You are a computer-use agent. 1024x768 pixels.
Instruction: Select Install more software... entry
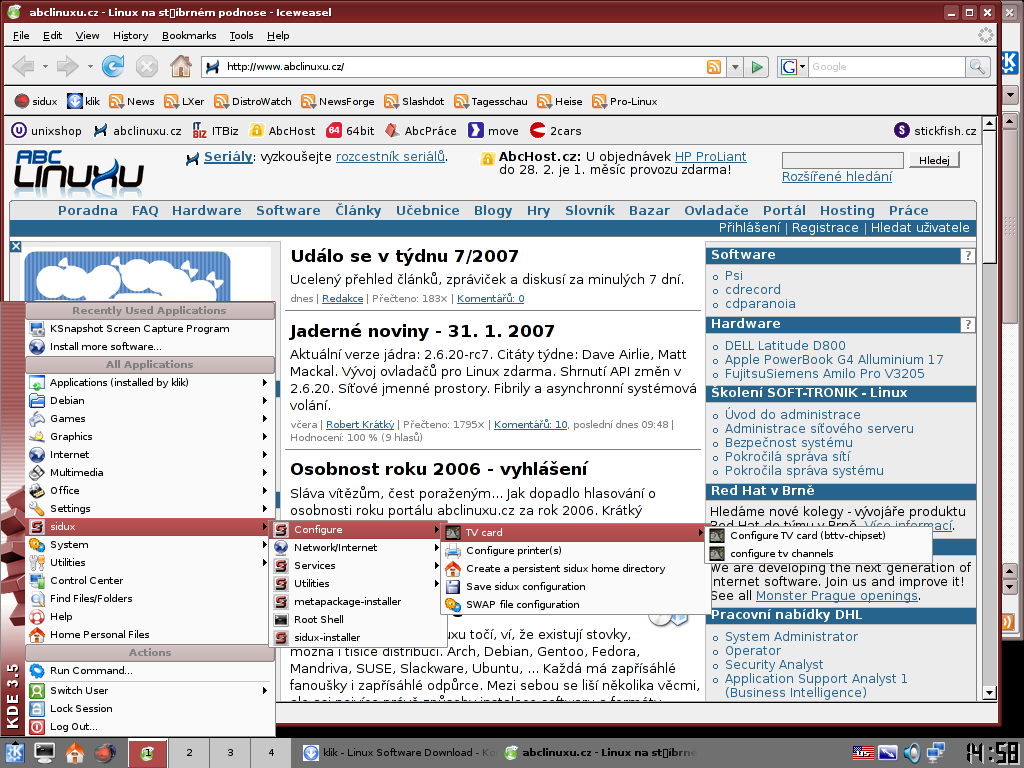pyautogui.click(x=150, y=347)
